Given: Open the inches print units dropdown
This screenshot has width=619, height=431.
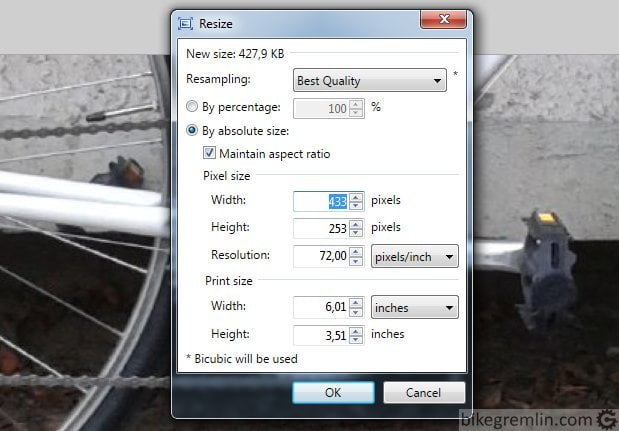Looking at the screenshot, I should (415, 307).
